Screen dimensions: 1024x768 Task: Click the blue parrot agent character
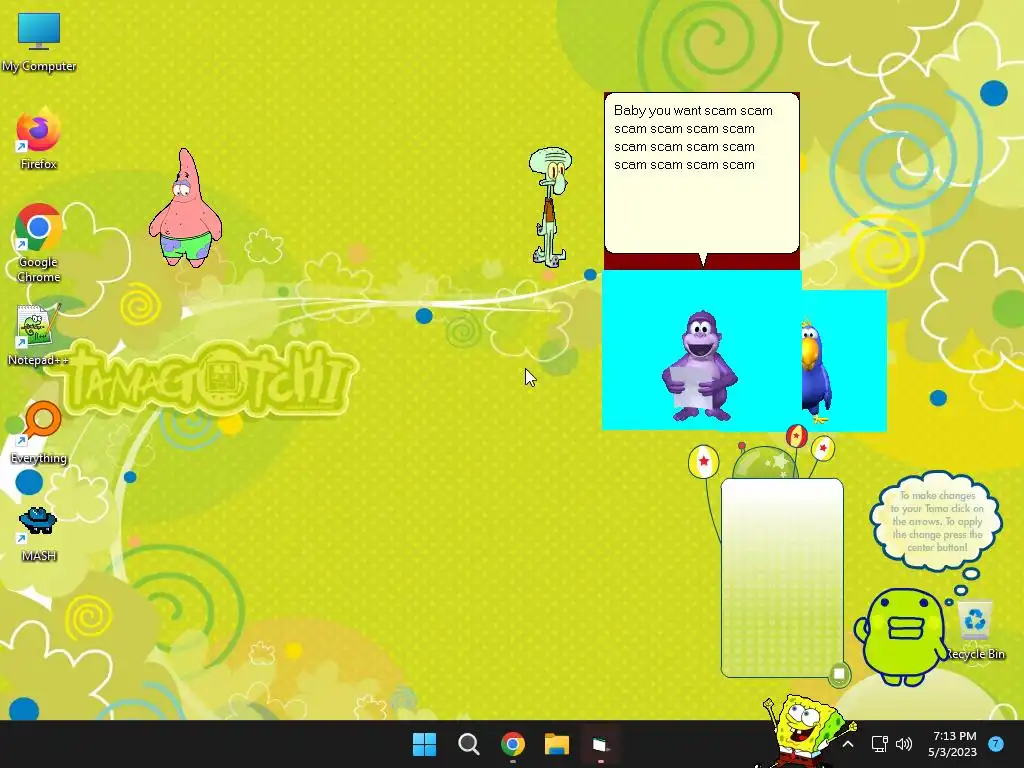pos(816,372)
